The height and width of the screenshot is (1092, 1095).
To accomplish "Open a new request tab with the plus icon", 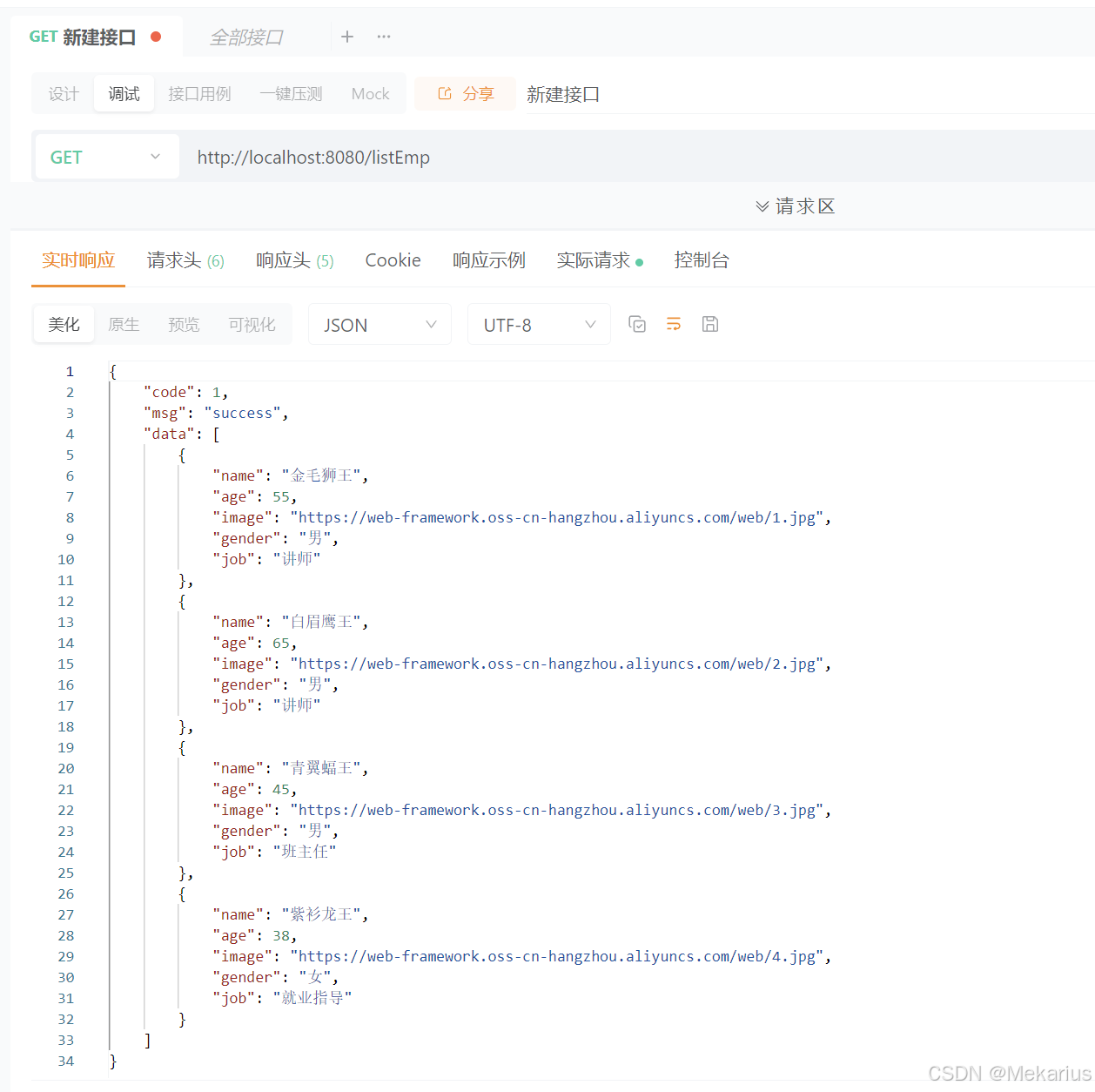I will (x=347, y=37).
